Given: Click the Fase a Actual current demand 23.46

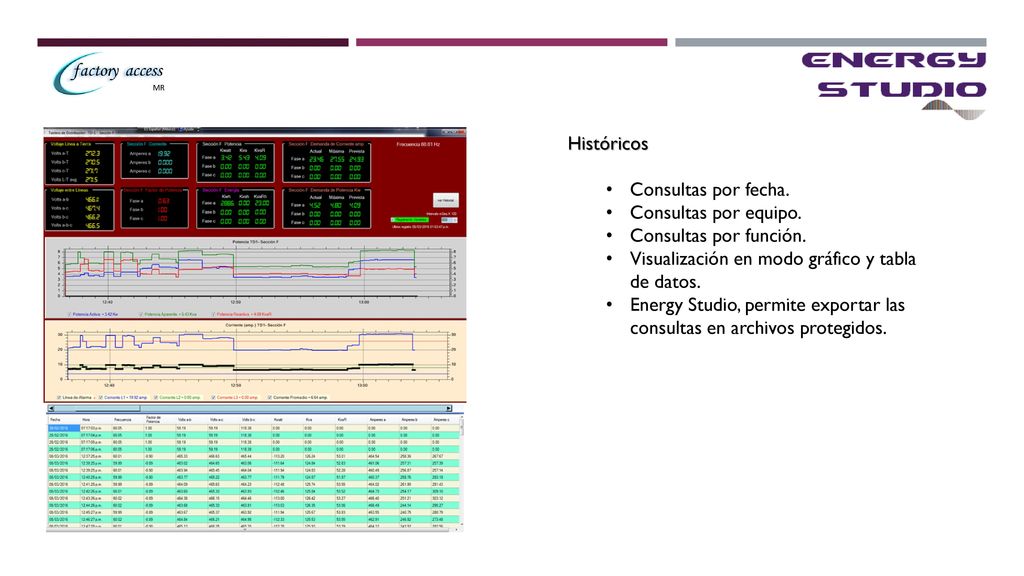Looking at the screenshot, I should coord(316,159).
